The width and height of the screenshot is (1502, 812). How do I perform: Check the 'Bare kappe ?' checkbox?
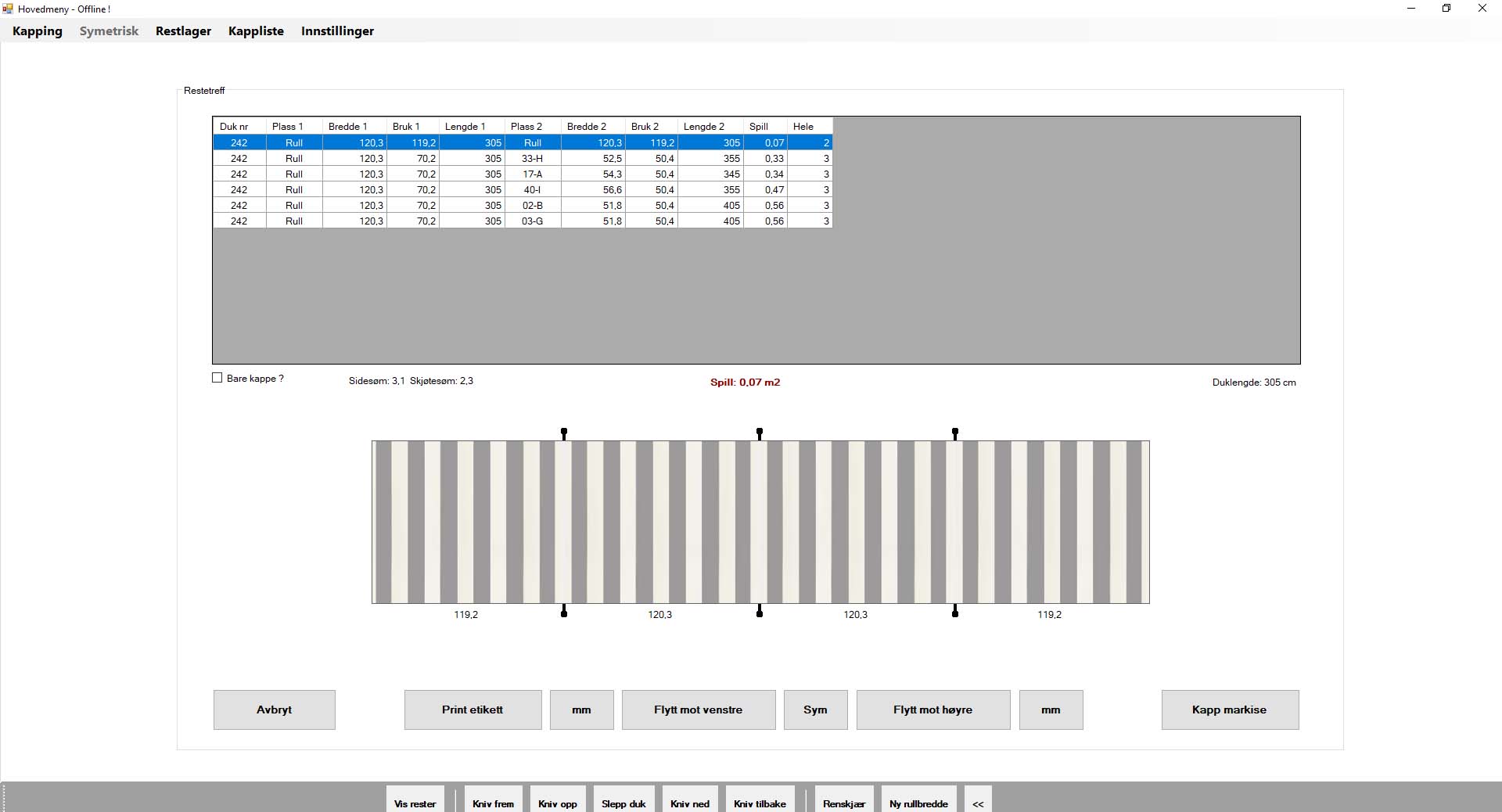coord(217,378)
